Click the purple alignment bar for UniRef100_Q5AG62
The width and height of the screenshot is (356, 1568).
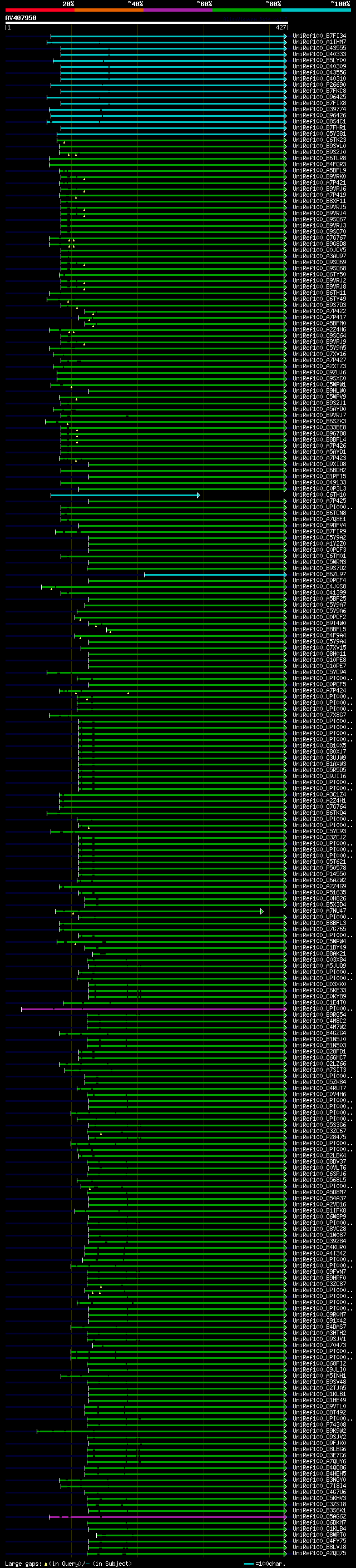tap(167, 1517)
